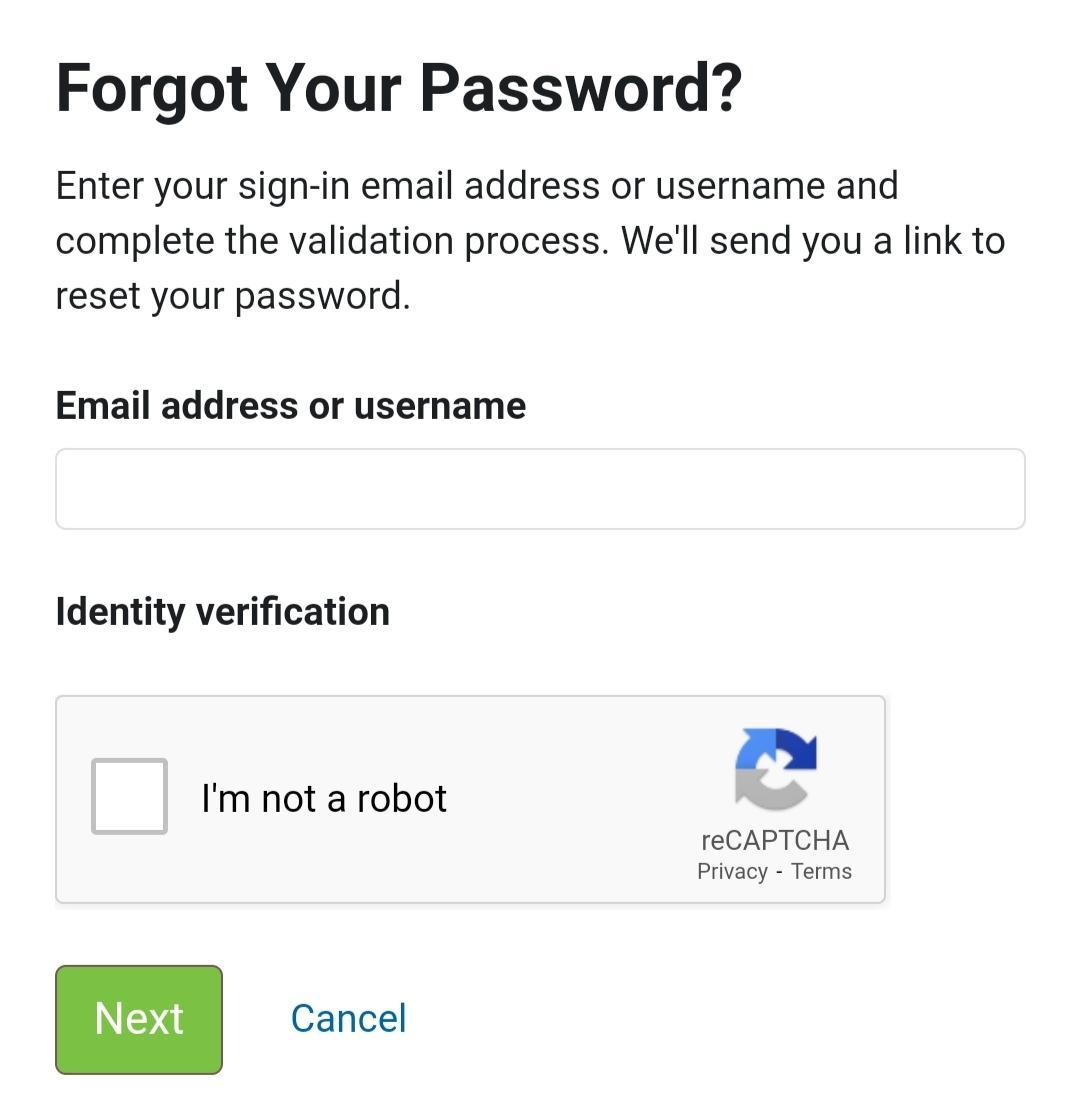
Task: Focus the email address or username field
Action: pyautogui.click(x=540, y=489)
